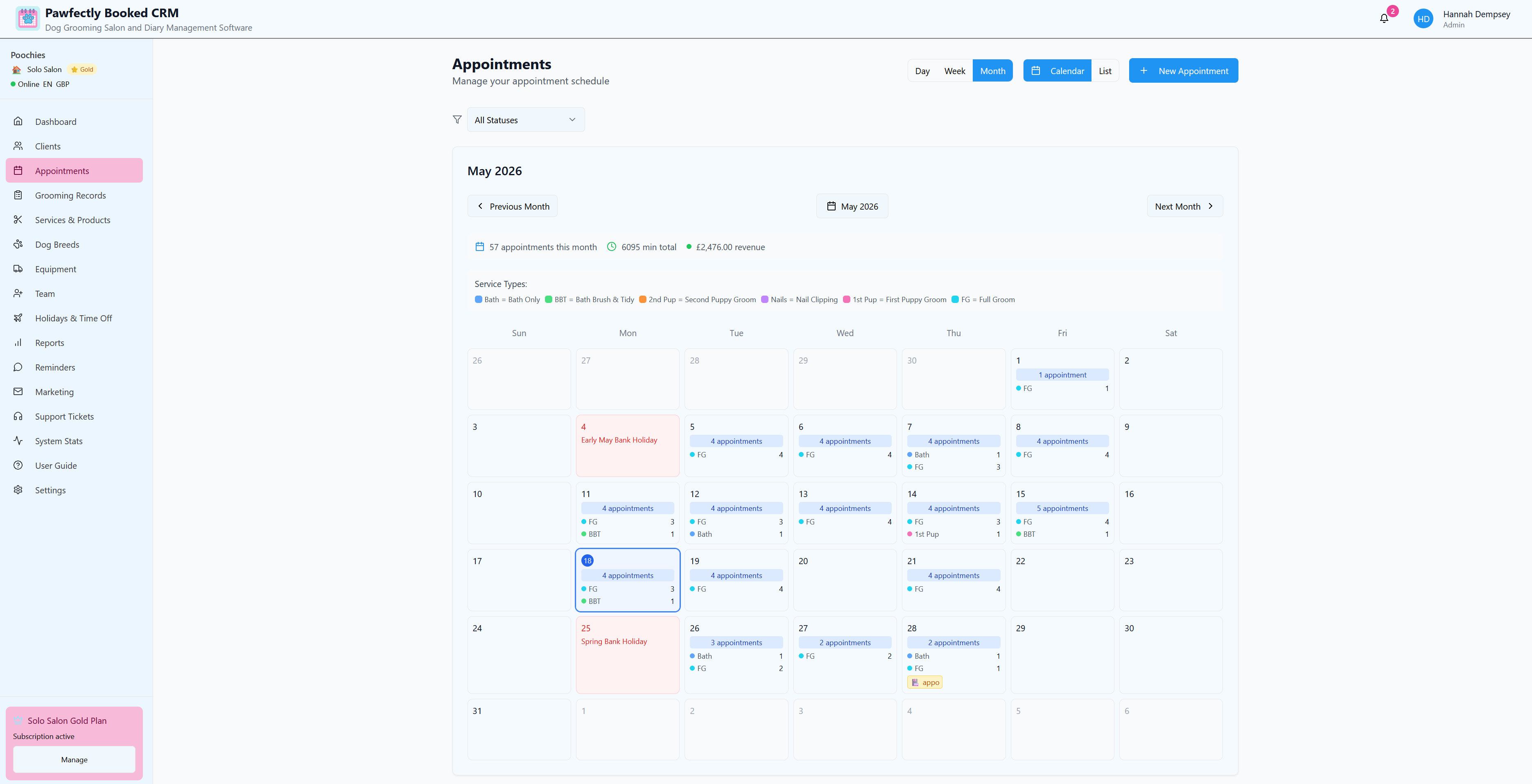Click the Pawfectly Booked CRM logo
The width and height of the screenshot is (1532, 784).
point(27,19)
